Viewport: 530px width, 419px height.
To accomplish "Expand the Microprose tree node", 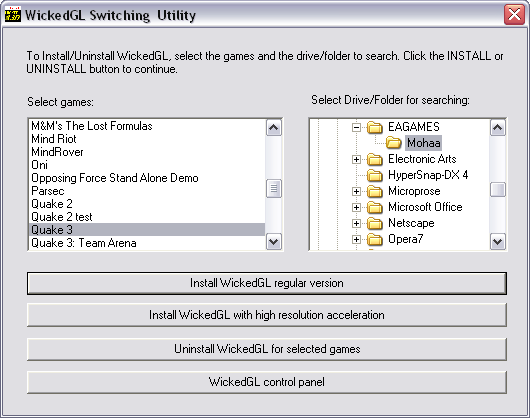I will pyautogui.click(x=356, y=191).
